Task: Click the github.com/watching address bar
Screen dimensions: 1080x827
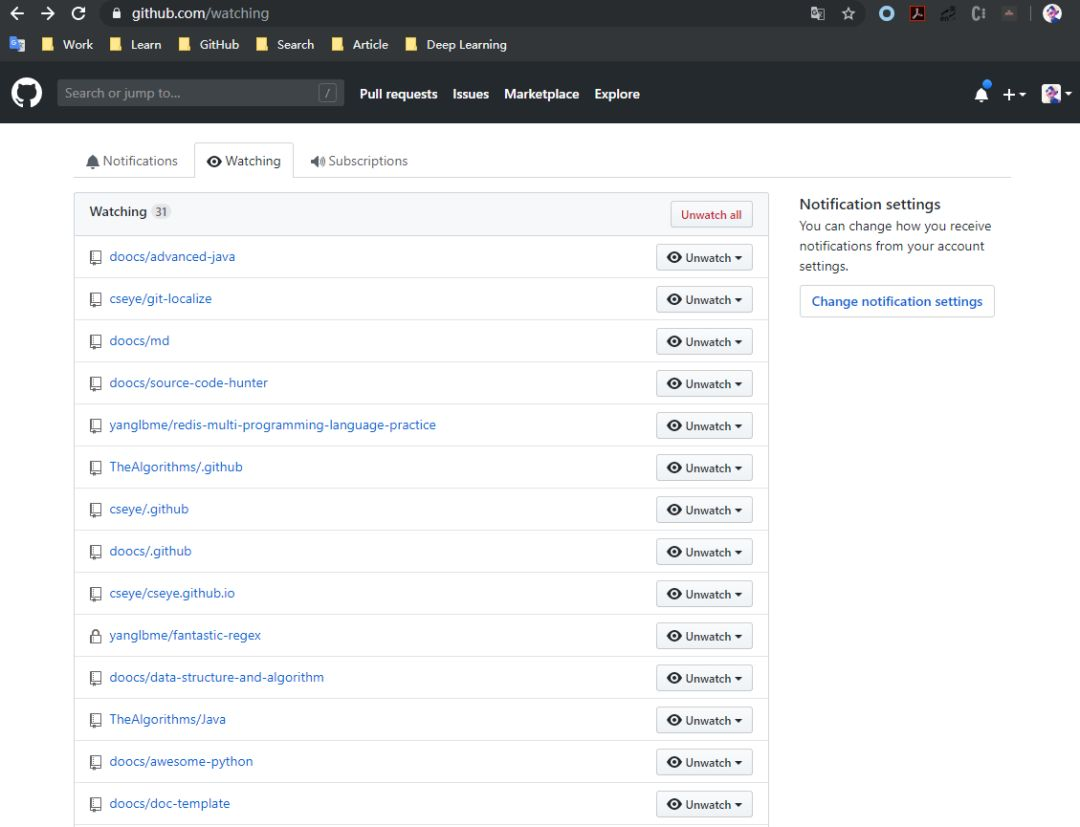Action: 455,13
